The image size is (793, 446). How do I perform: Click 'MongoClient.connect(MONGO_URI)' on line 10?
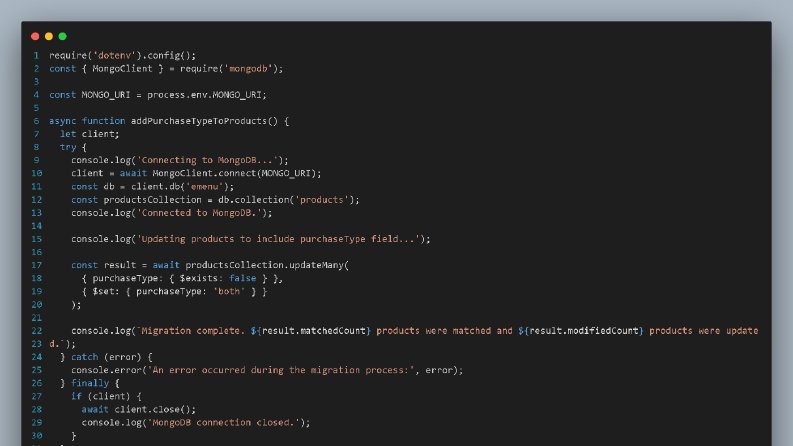pos(235,173)
